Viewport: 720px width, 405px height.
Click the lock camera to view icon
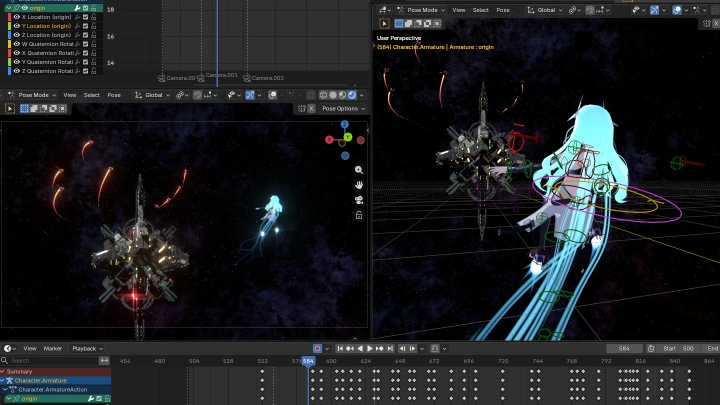[x=359, y=215]
